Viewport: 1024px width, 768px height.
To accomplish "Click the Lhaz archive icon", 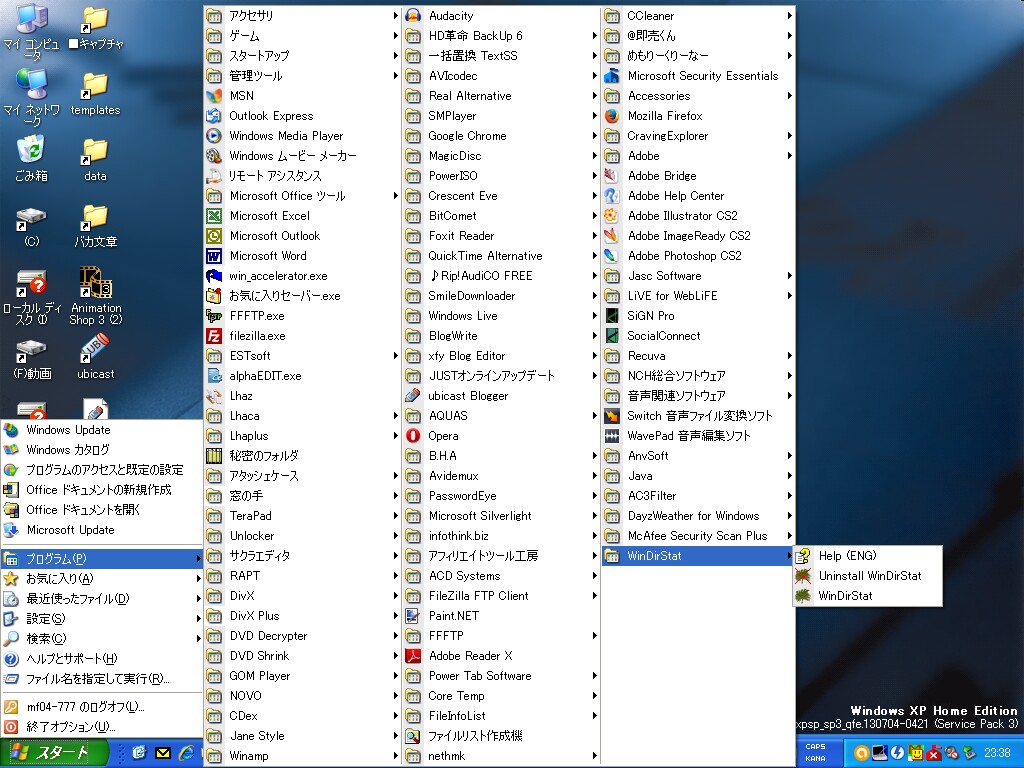I will (x=214, y=396).
